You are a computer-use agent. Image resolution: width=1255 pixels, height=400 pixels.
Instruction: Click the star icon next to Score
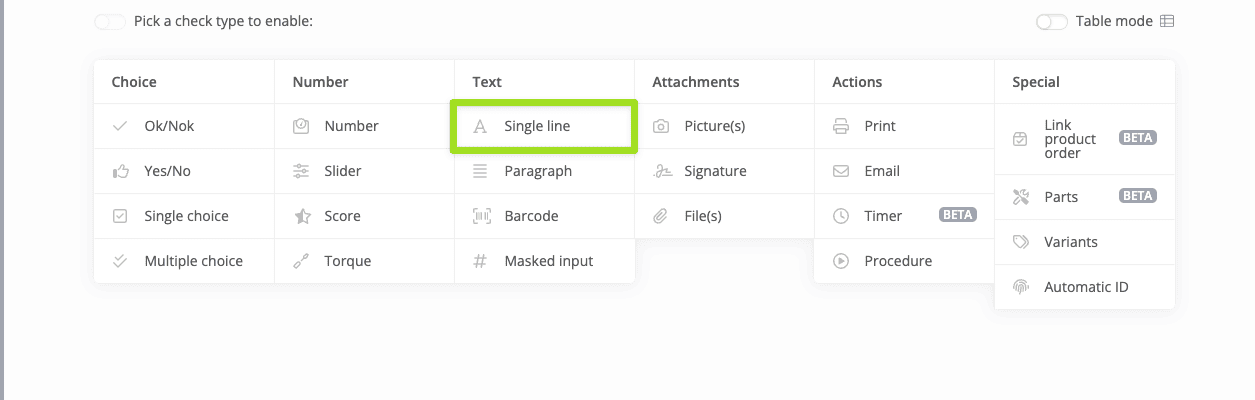pyautogui.click(x=301, y=216)
